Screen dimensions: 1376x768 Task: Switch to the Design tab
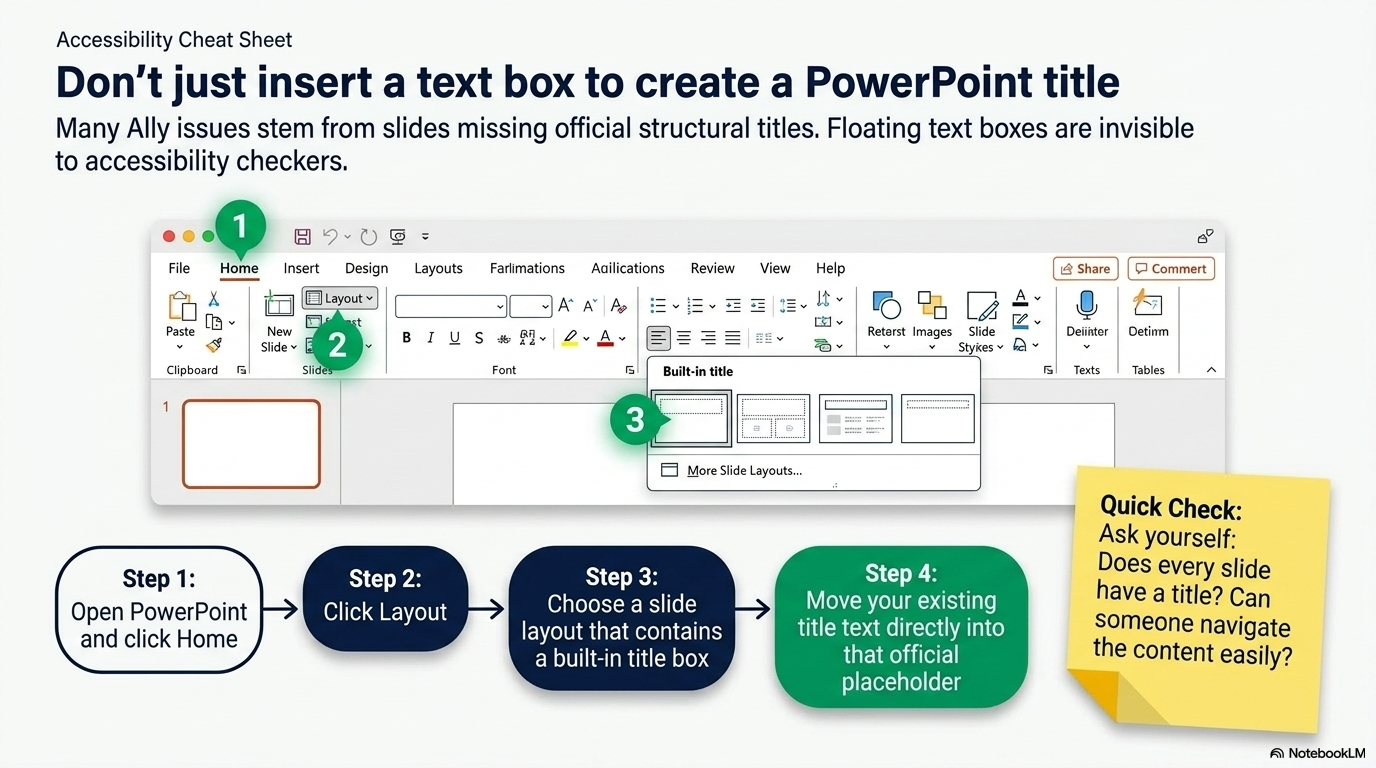pos(366,268)
